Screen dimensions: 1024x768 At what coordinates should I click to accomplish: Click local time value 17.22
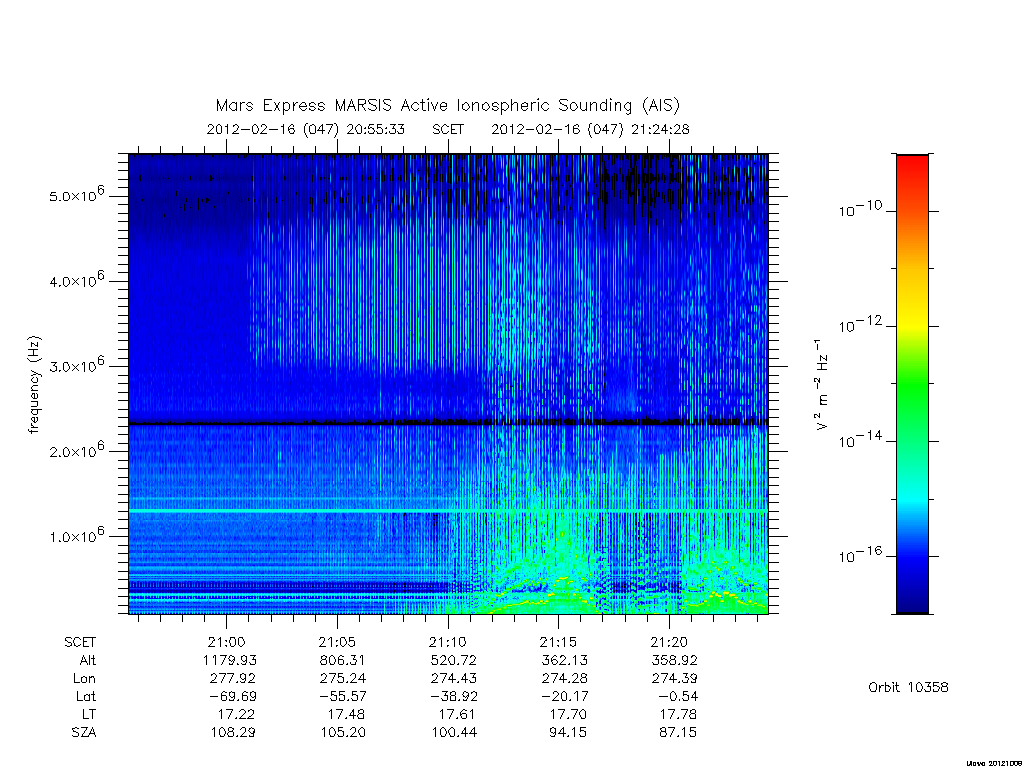coord(236,714)
